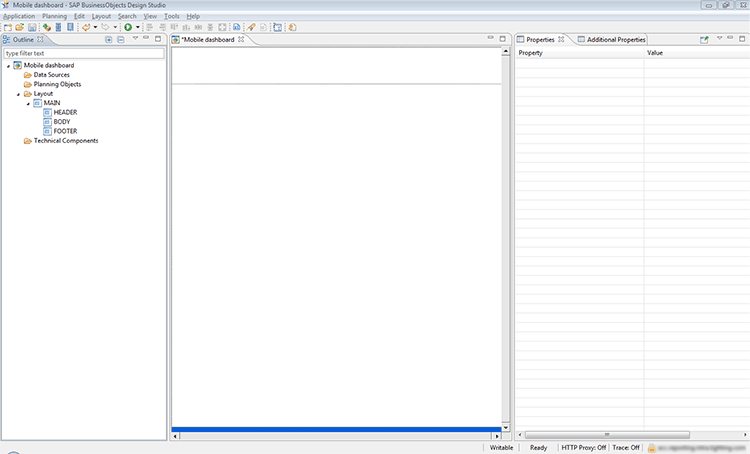Click the maximize component toolbar icon
The image size is (750, 454).
(x=222, y=27)
